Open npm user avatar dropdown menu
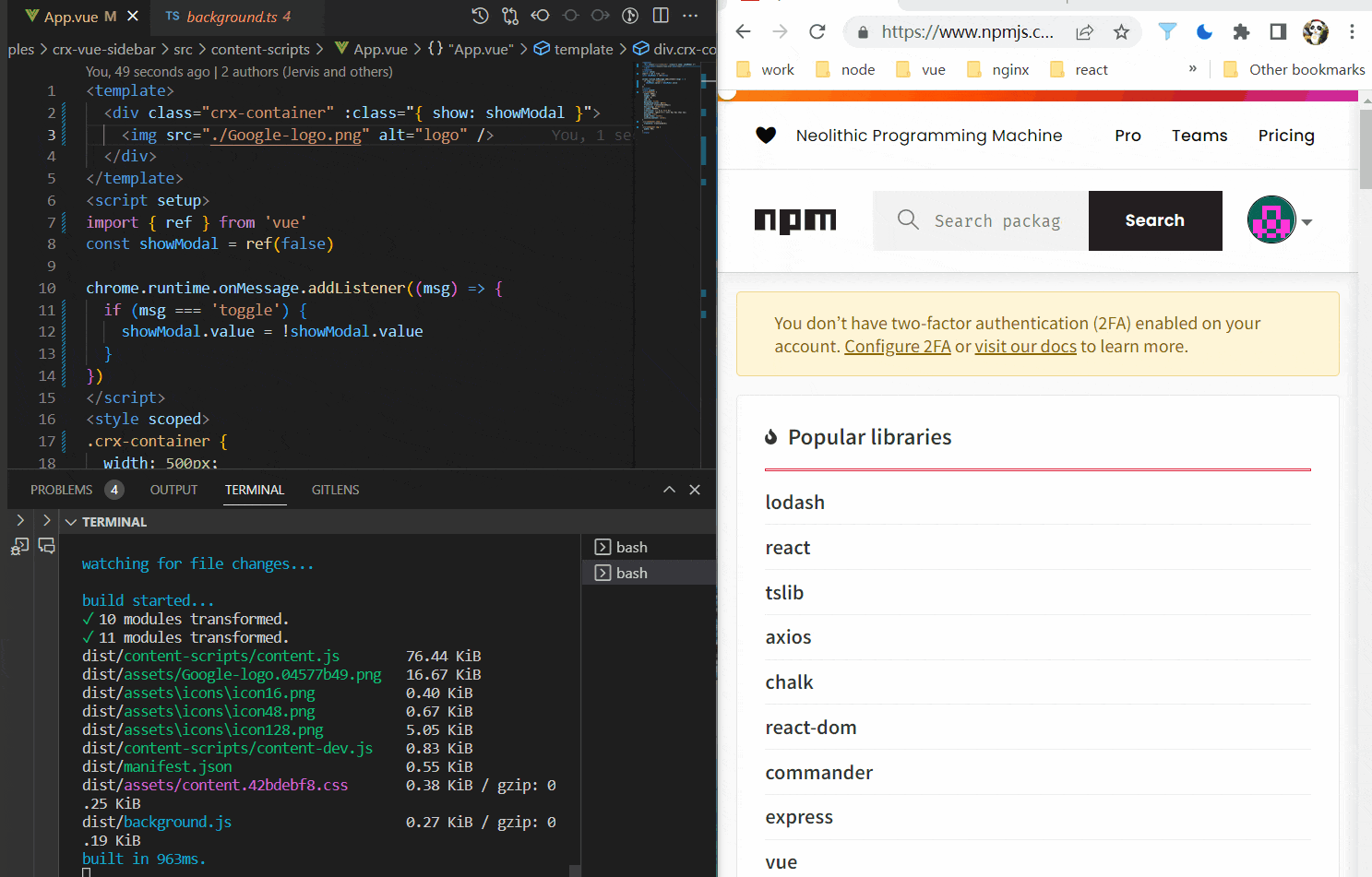The width and height of the screenshot is (1372, 877). point(1280,220)
